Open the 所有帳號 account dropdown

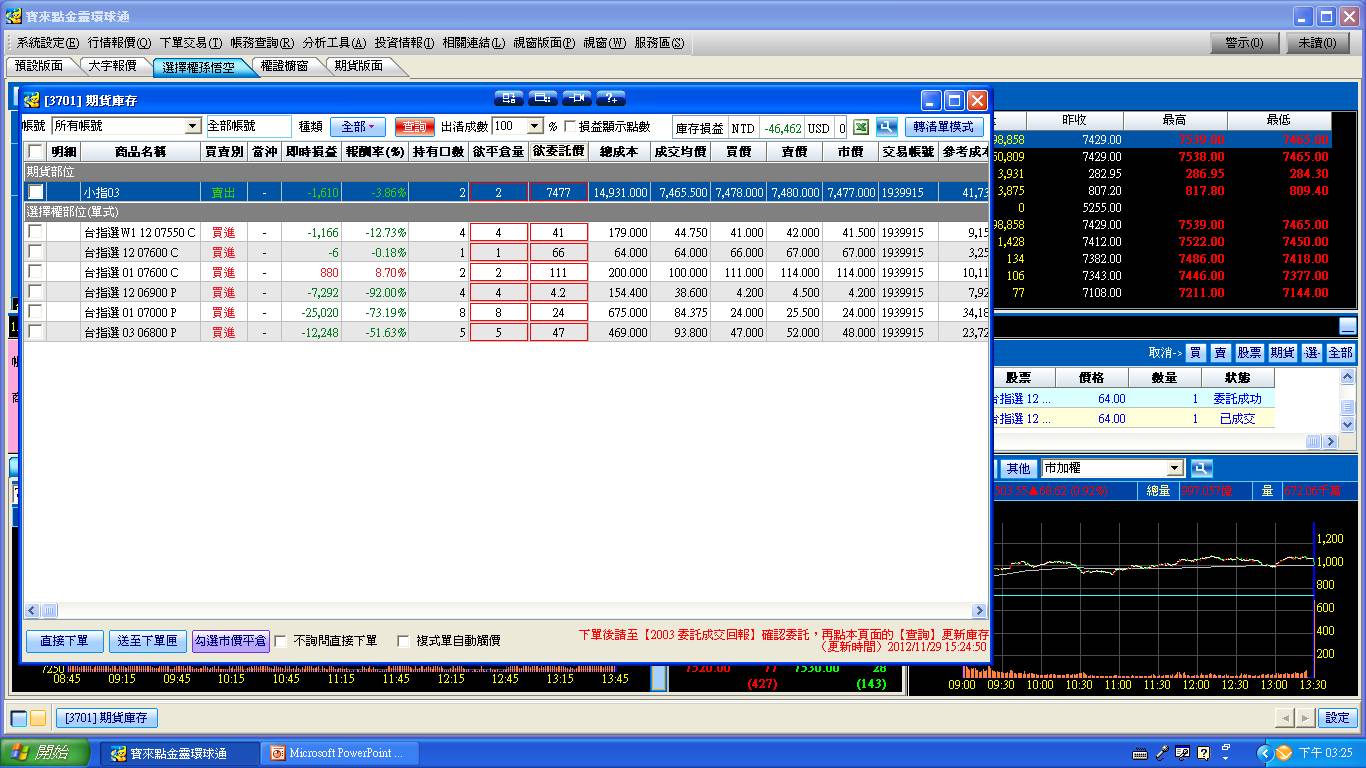(193, 127)
